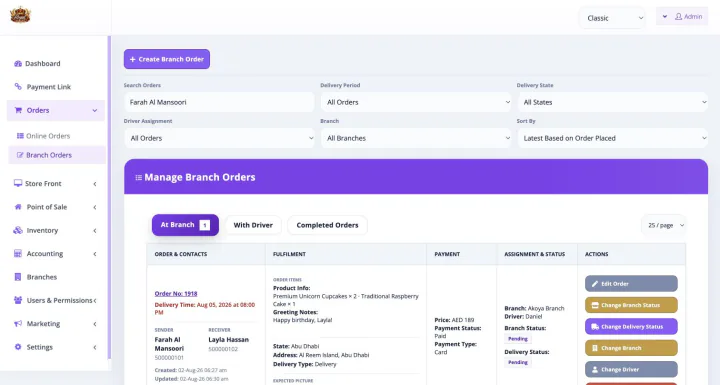This screenshot has height=385, width=720.
Task: Click the Branch Orders edit icon
Action: click(20, 155)
